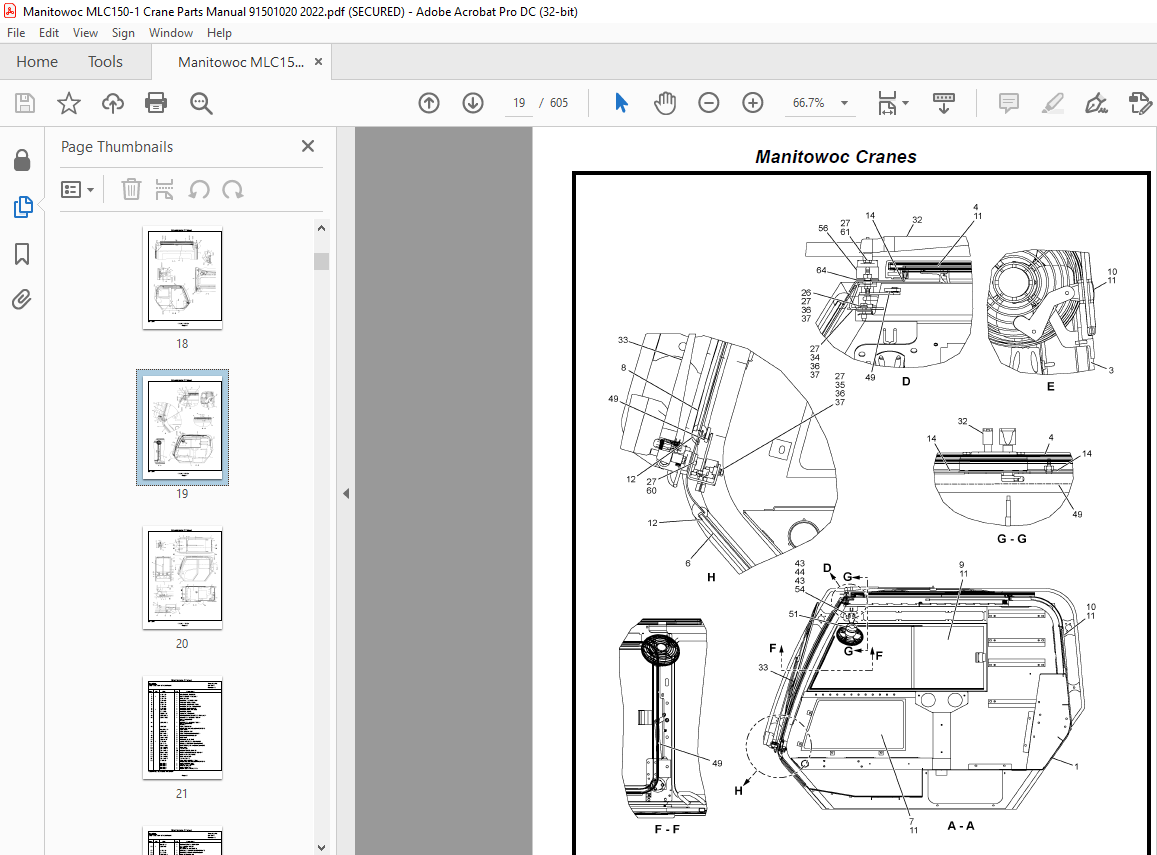Collapse the navigation pane arrow
This screenshot has width=1157, height=855.
346,494
